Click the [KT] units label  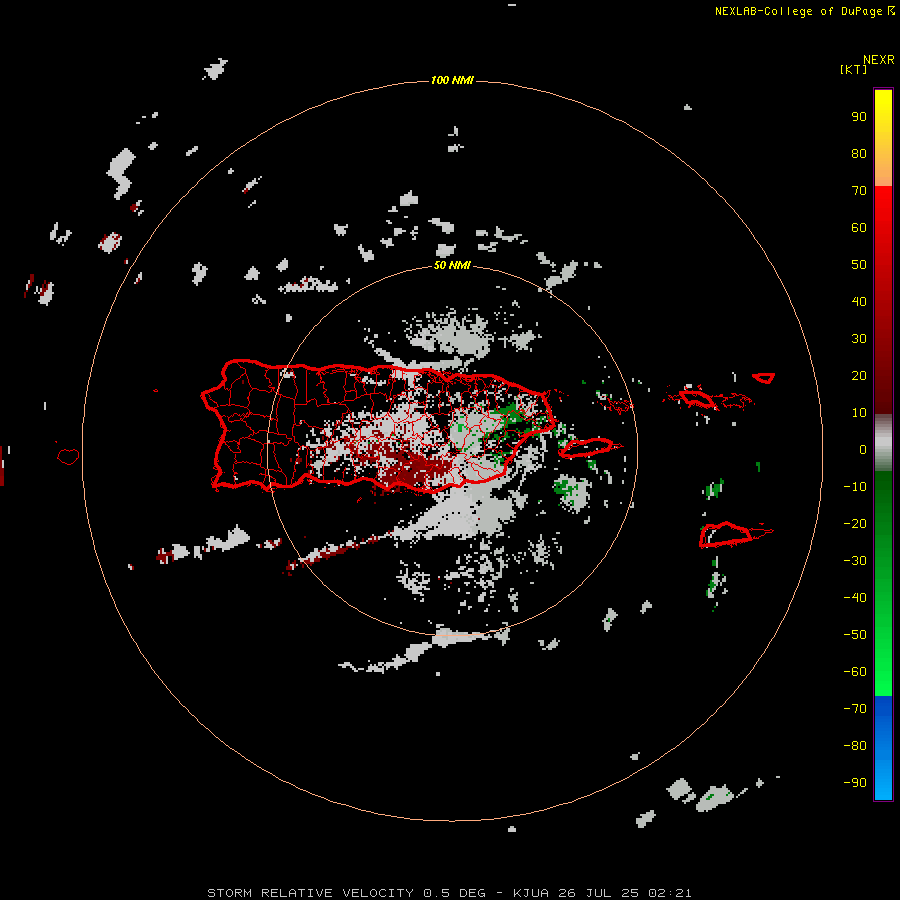(853, 69)
